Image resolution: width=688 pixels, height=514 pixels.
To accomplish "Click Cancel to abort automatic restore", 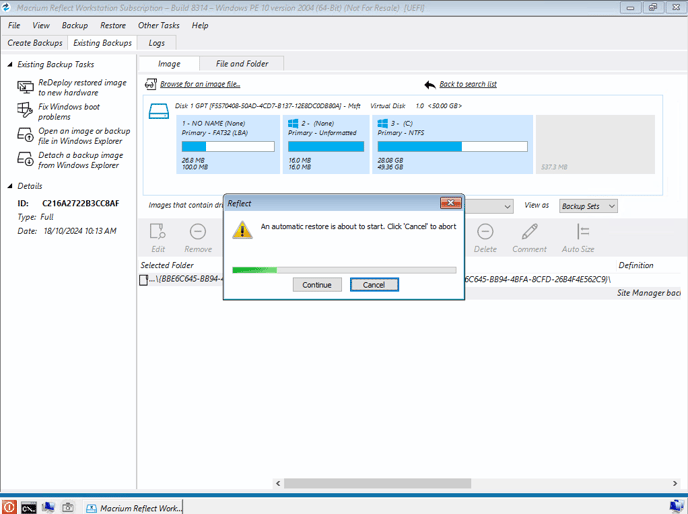I will (x=374, y=285).
